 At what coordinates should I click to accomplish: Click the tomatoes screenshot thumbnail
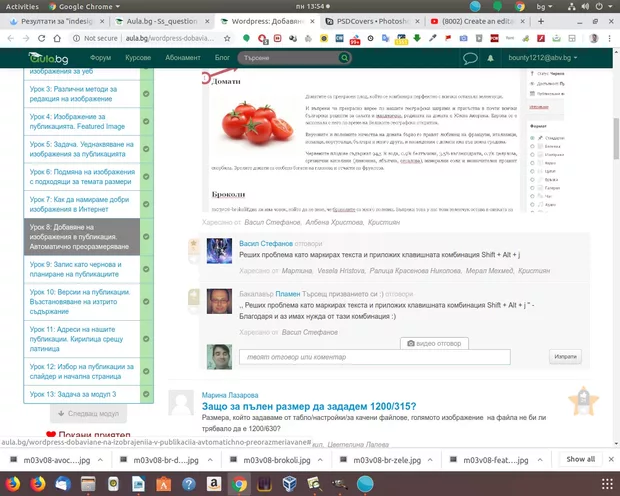384,140
